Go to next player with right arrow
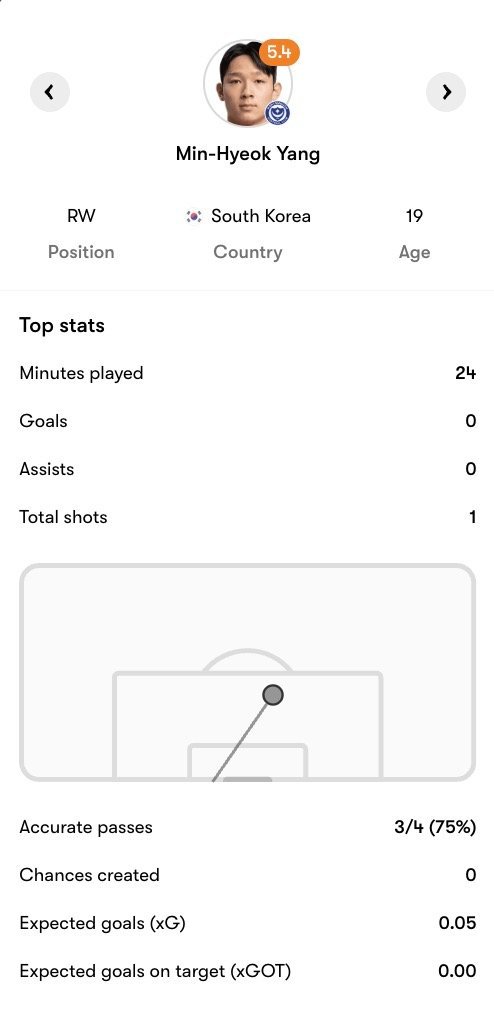The image size is (494, 1010). tap(446, 92)
